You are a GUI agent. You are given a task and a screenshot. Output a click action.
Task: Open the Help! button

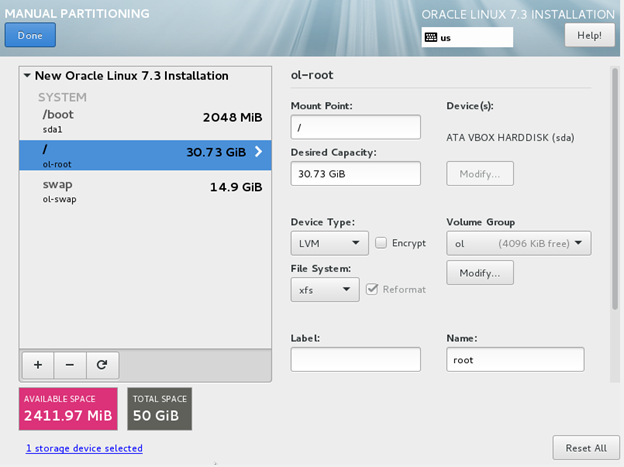click(x=589, y=35)
